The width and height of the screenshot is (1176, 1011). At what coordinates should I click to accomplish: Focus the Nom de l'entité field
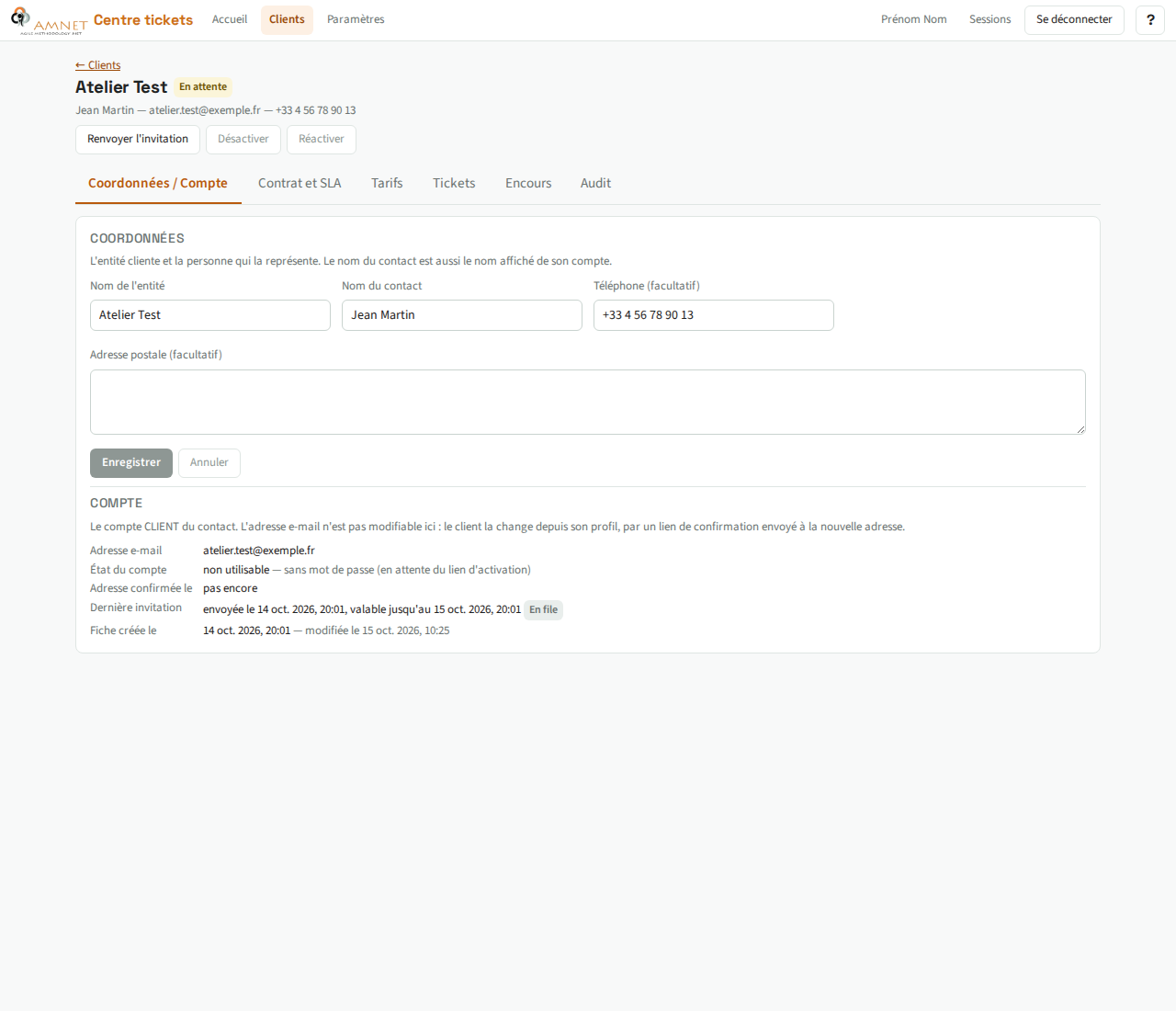coord(210,315)
